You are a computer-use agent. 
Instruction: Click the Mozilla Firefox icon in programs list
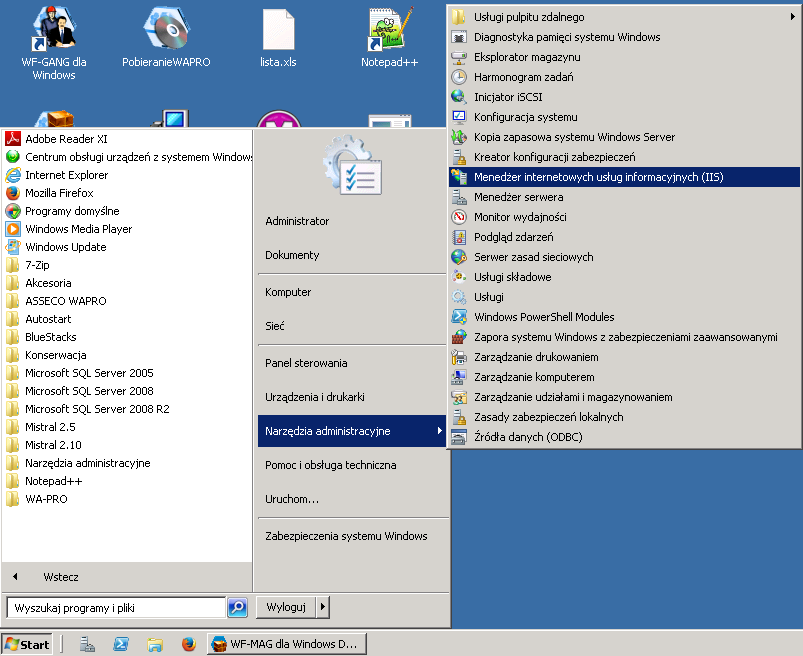[13, 193]
